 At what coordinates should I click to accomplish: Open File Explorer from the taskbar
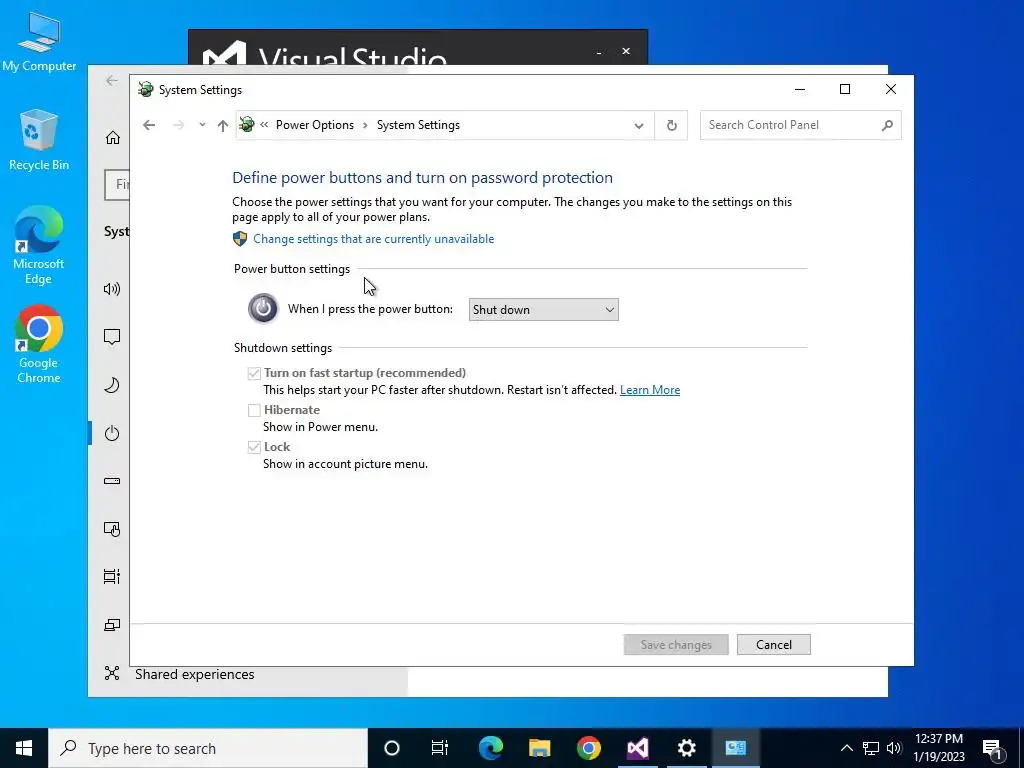tap(539, 748)
